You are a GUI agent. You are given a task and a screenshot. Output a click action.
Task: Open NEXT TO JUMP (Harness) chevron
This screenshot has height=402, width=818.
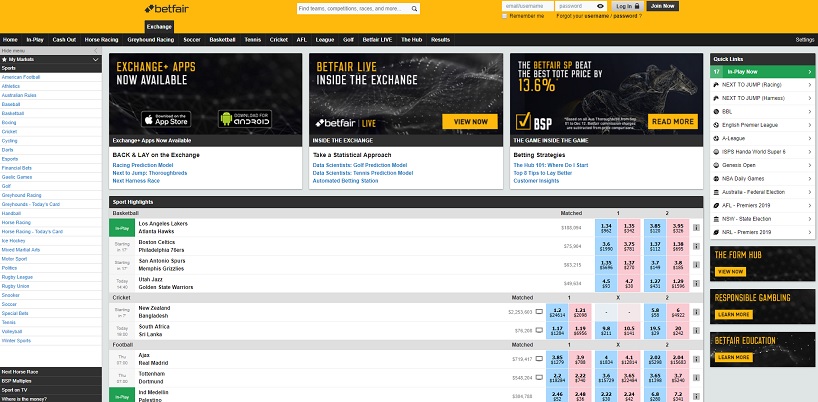pyautogui.click(x=810, y=98)
